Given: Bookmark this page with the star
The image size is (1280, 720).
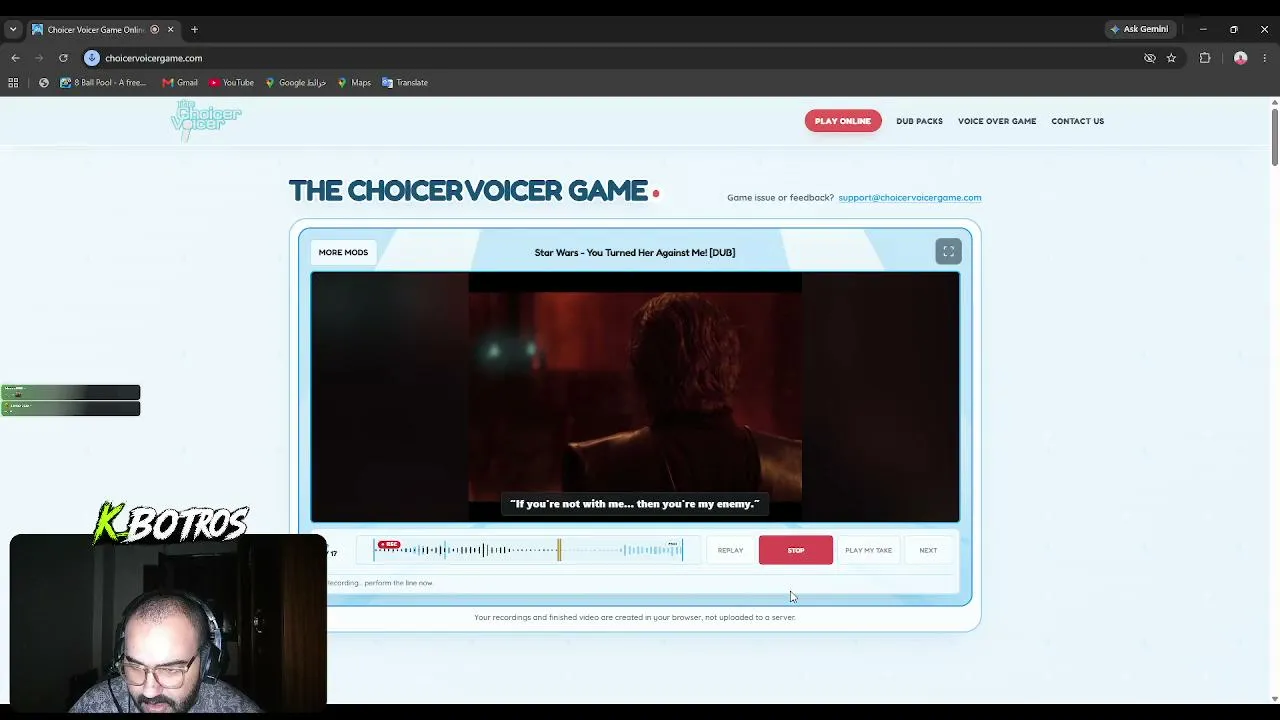Looking at the screenshot, I should click(x=1171, y=58).
